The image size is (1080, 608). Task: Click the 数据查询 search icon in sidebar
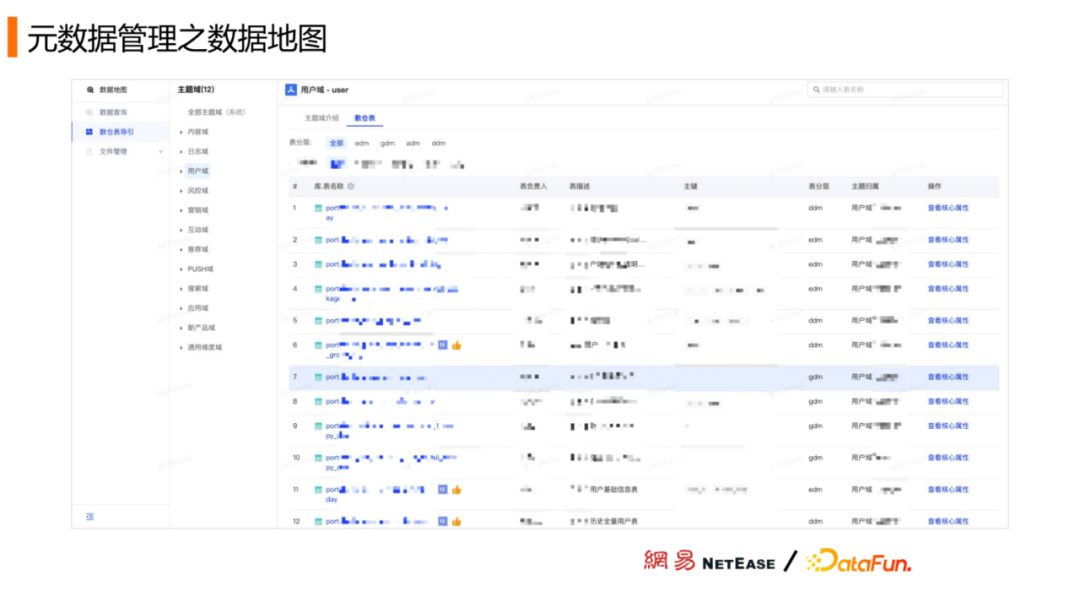point(89,112)
